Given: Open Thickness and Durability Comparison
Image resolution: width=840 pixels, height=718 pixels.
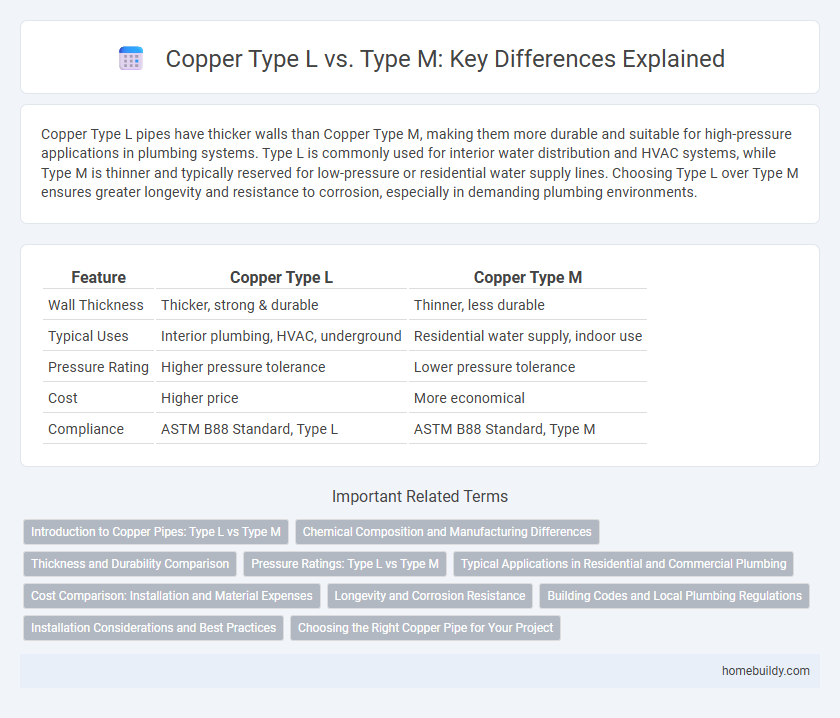Looking at the screenshot, I should (x=130, y=564).
